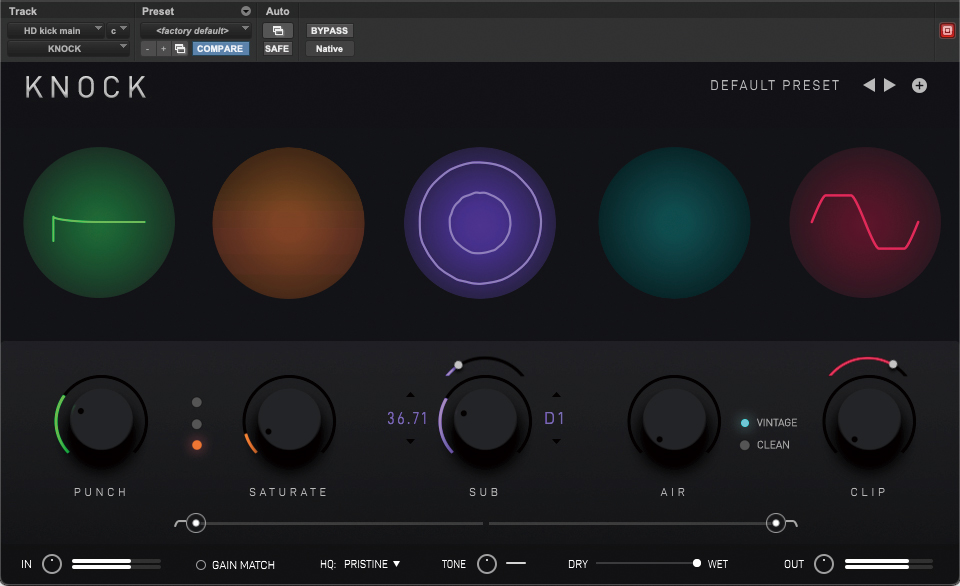Viewport: 960px width, 586px height.
Task: Open the Preset settings menu arrow
Action: pyautogui.click(x=246, y=11)
